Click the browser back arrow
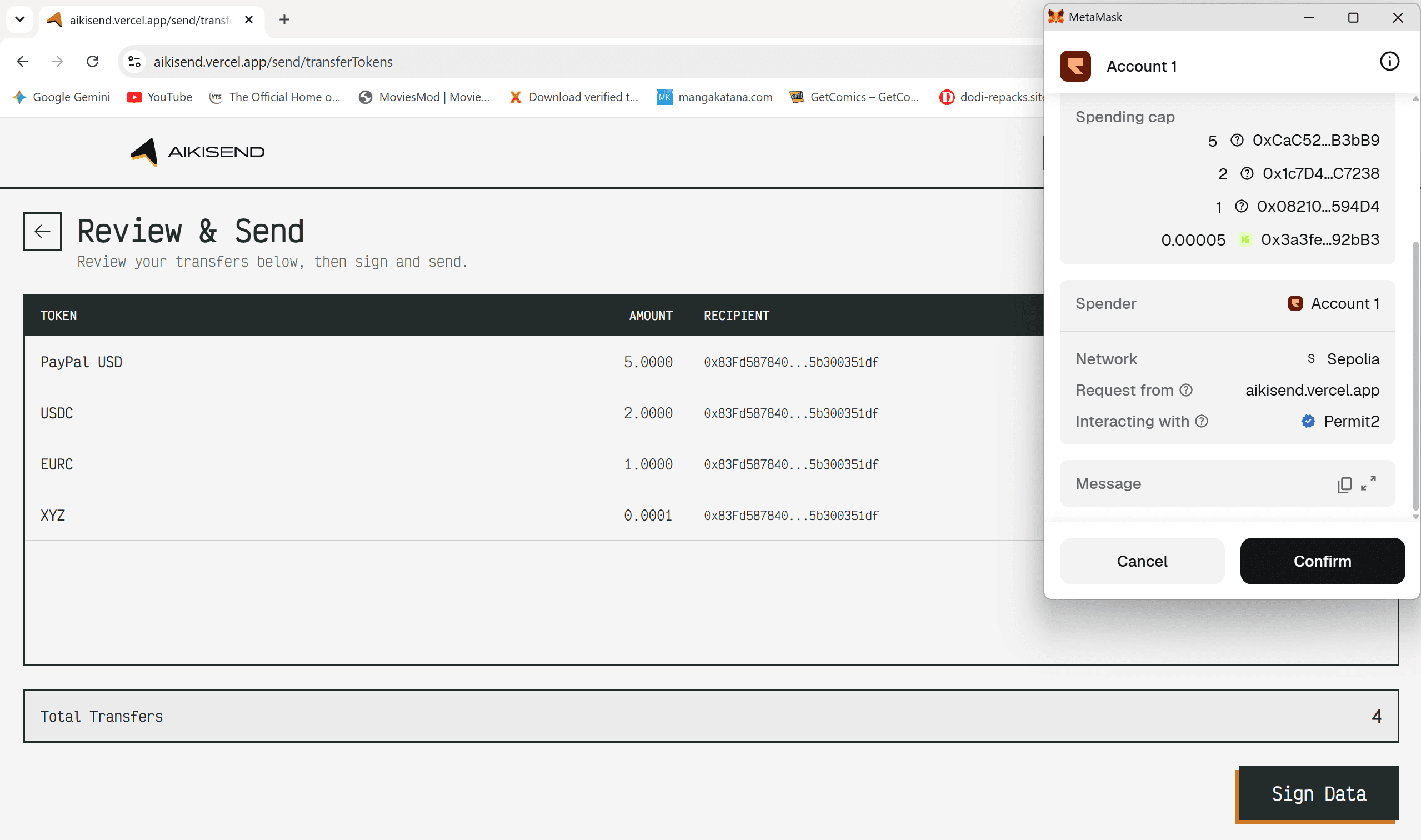 tap(23, 61)
